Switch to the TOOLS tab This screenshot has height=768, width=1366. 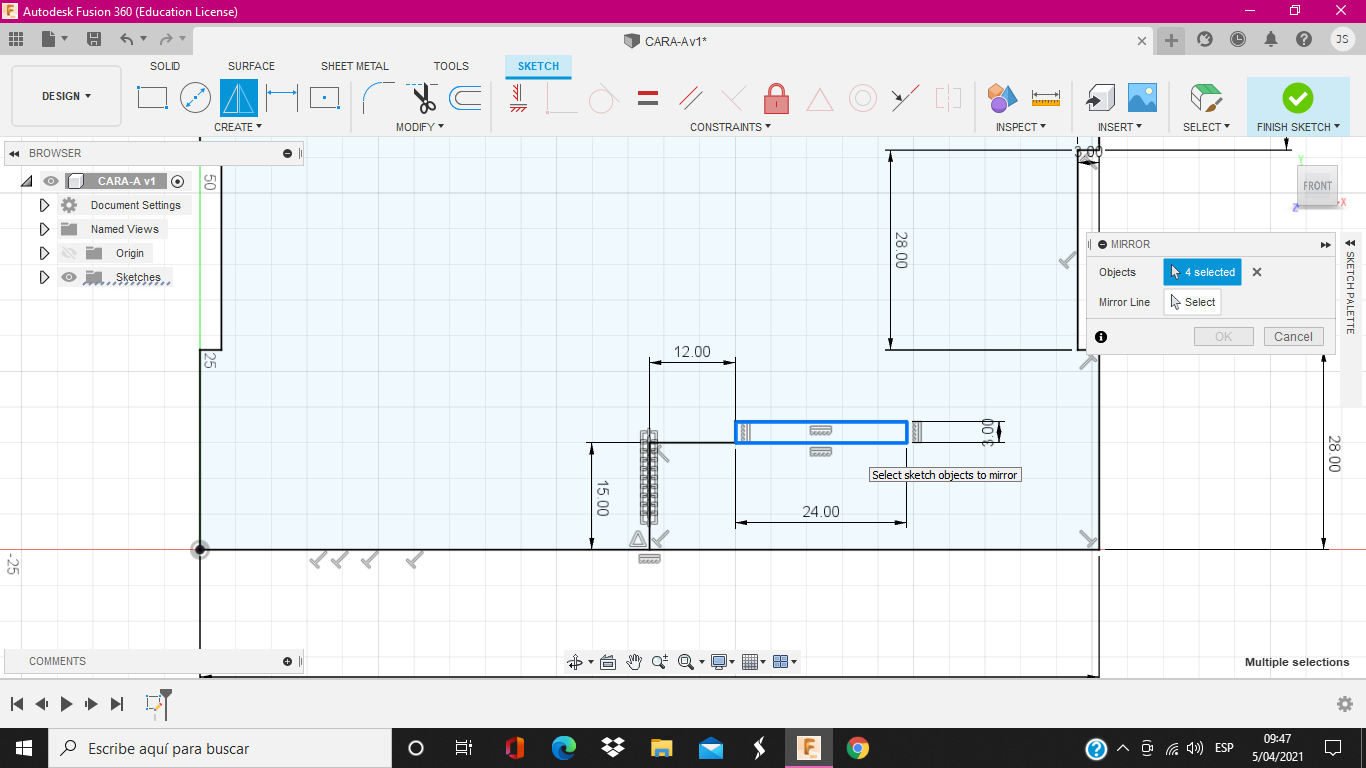click(x=451, y=66)
